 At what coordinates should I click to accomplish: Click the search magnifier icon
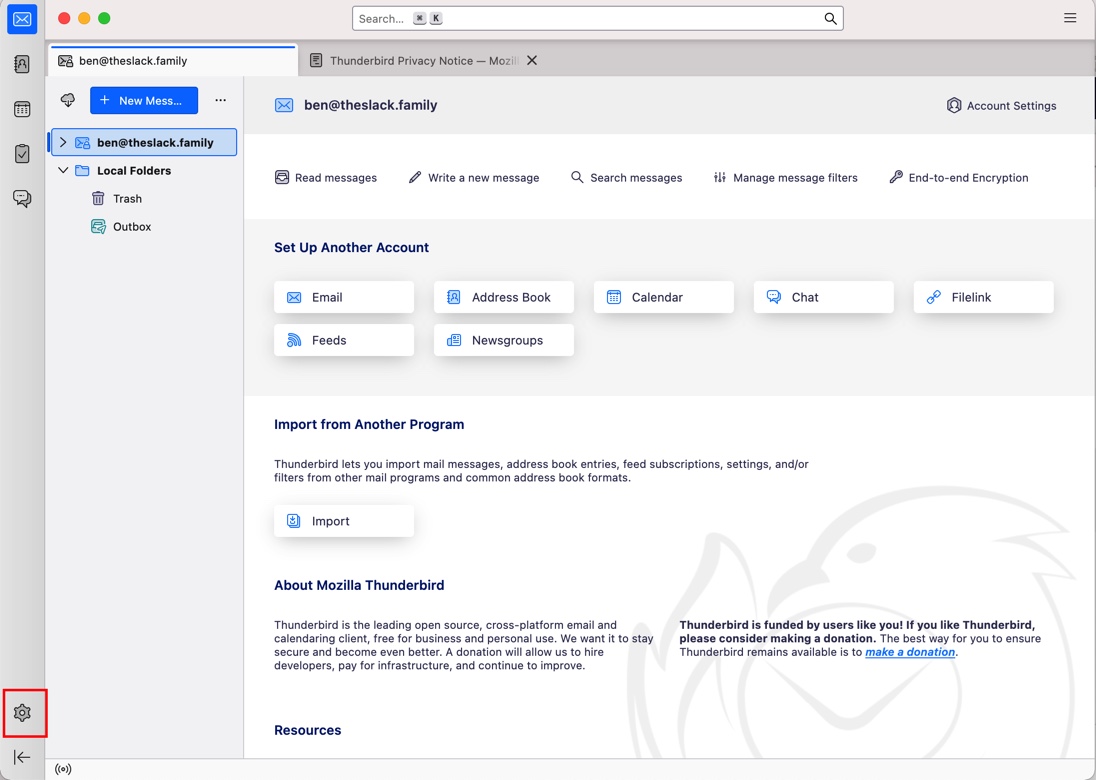point(830,19)
